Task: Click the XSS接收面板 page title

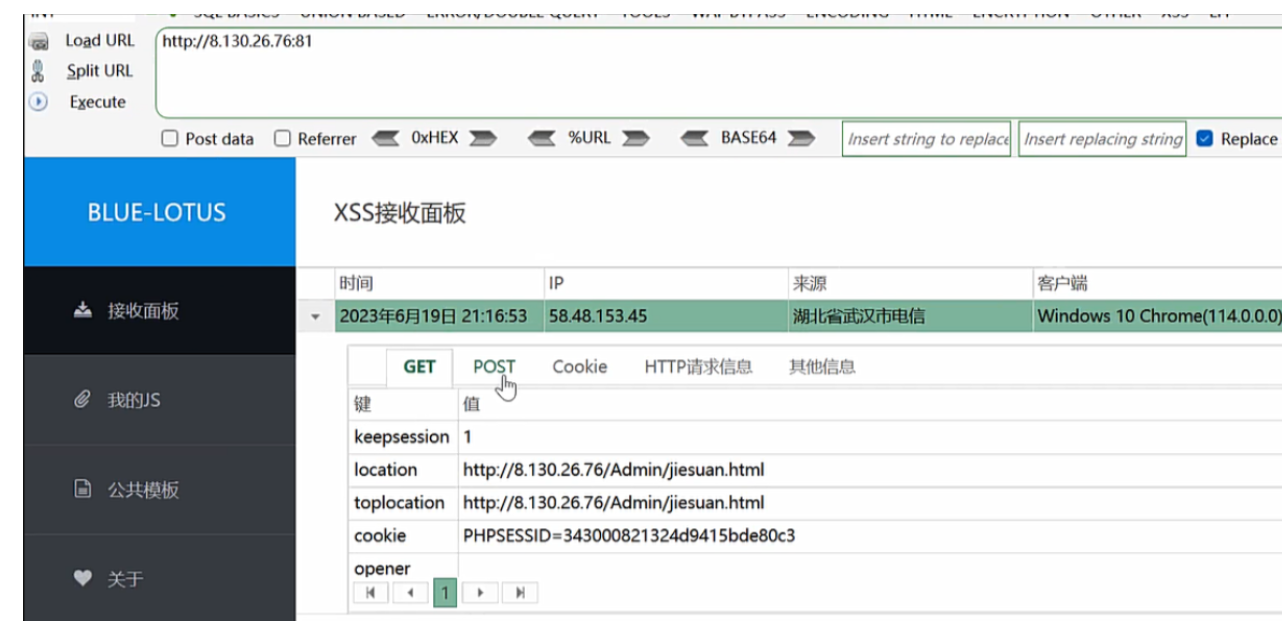Action: click(x=400, y=213)
